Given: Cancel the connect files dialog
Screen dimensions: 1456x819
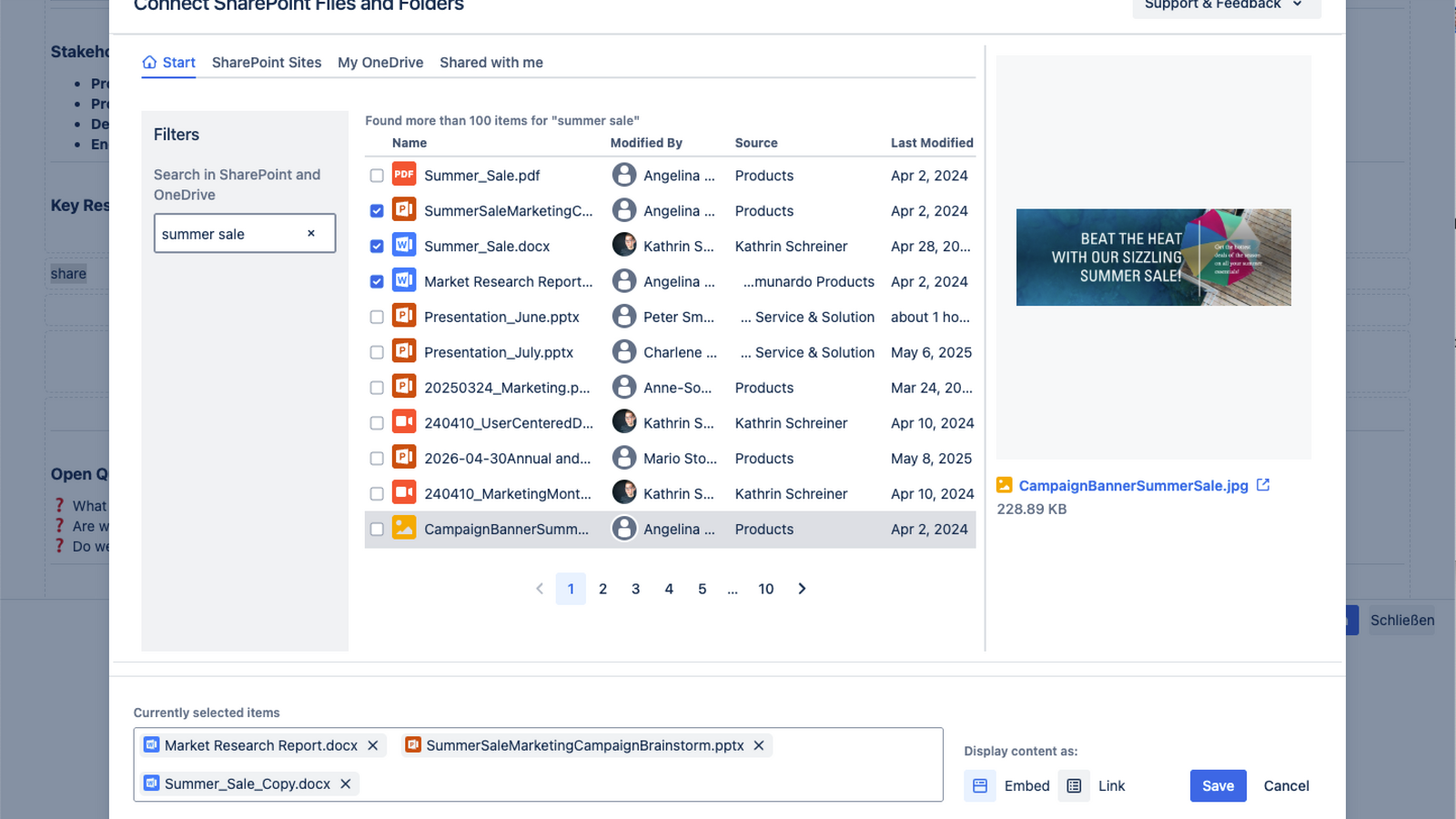Looking at the screenshot, I should click(1286, 786).
